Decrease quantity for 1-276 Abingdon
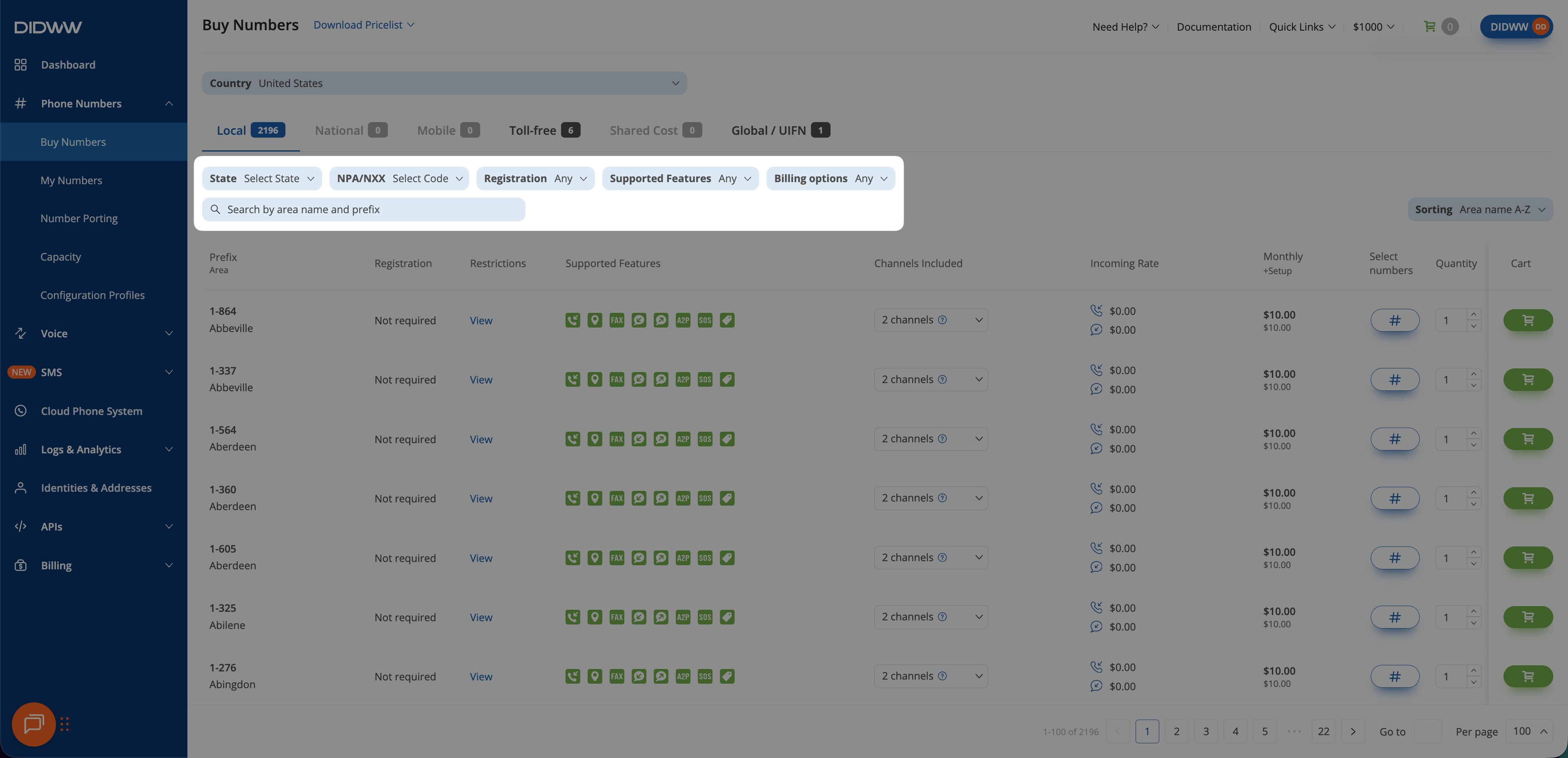 pos(1474,682)
